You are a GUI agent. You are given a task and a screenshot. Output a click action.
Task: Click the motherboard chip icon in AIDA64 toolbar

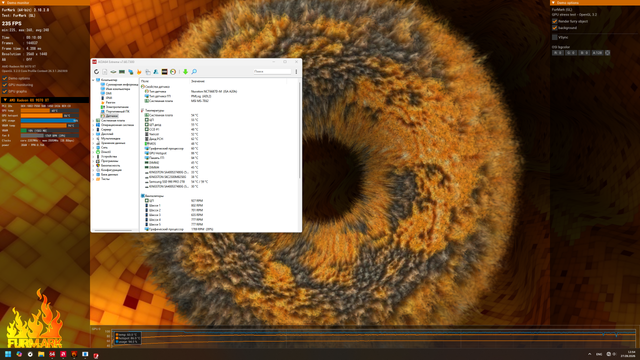tap(113, 72)
